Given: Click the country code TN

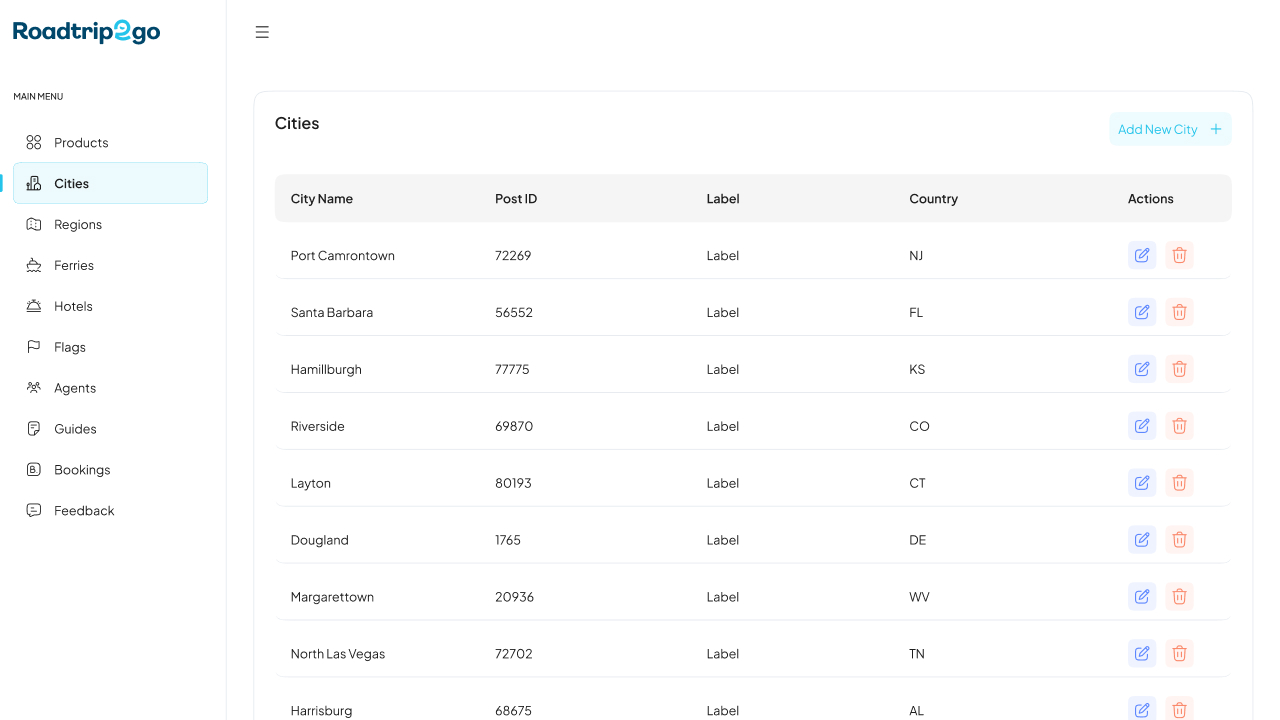Looking at the screenshot, I should click(917, 655).
